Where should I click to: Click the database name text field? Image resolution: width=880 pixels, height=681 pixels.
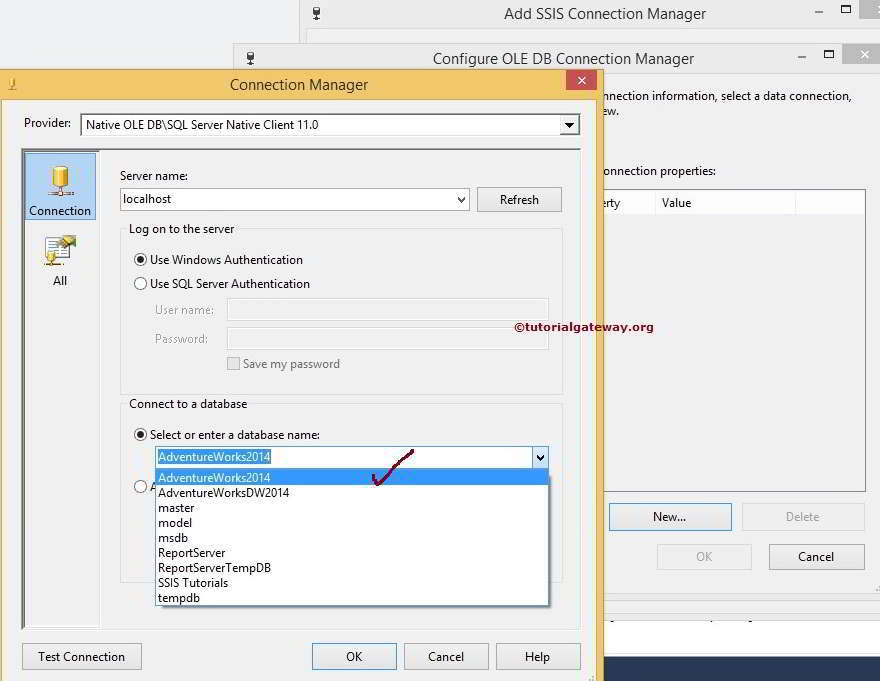(344, 457)
